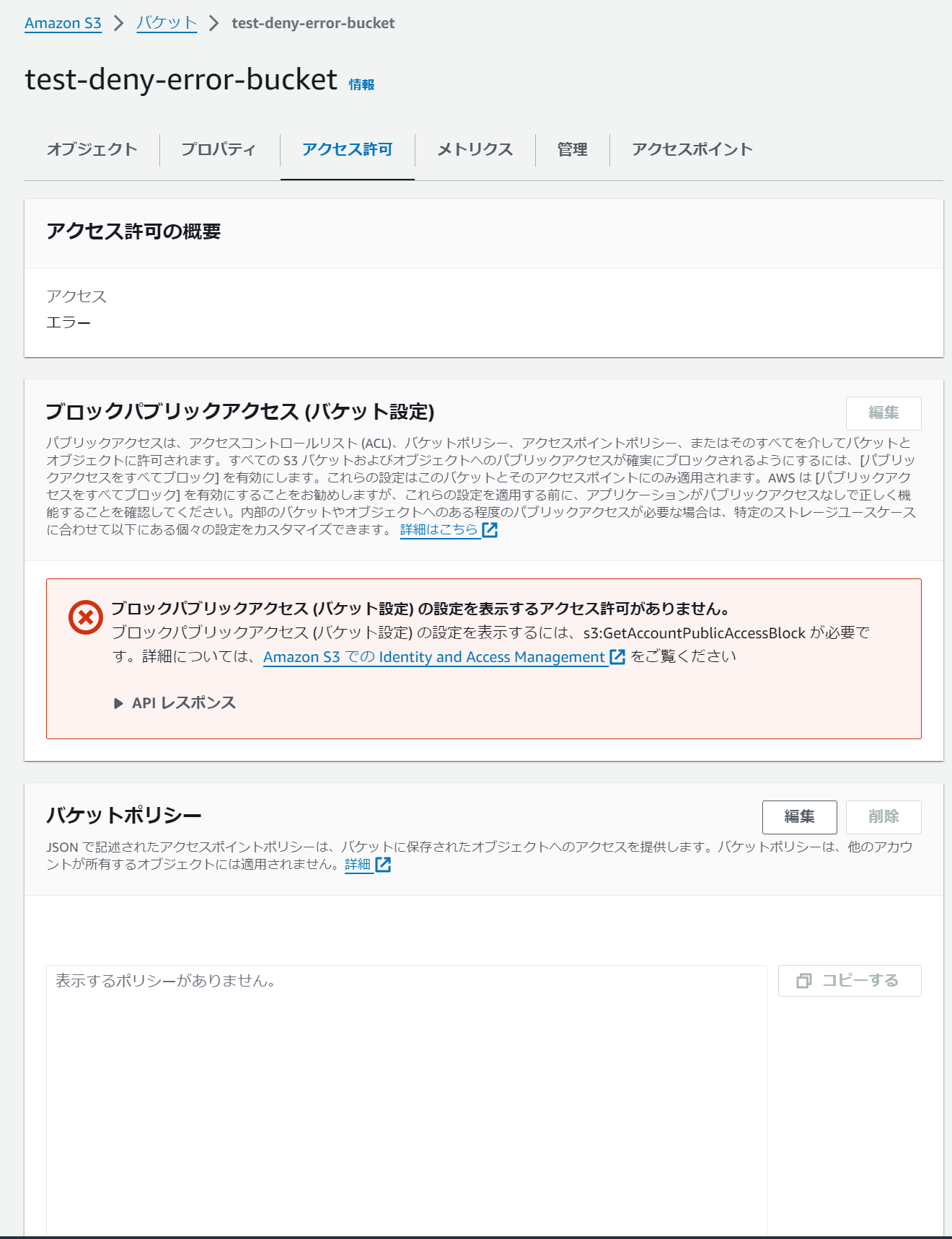Click the アクセス許可の概要 heading
The image size is (952, 1239).
click(x=133, y=232)
